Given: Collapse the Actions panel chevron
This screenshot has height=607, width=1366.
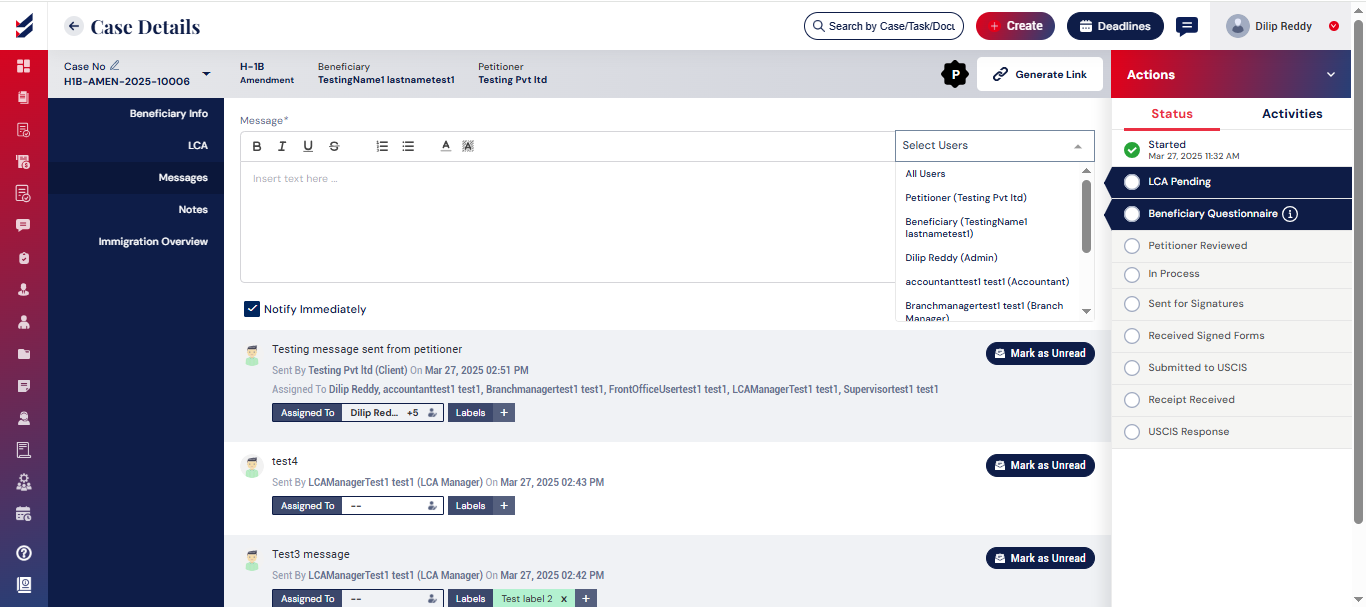Looking at the screenshot, I should 1330,75.
